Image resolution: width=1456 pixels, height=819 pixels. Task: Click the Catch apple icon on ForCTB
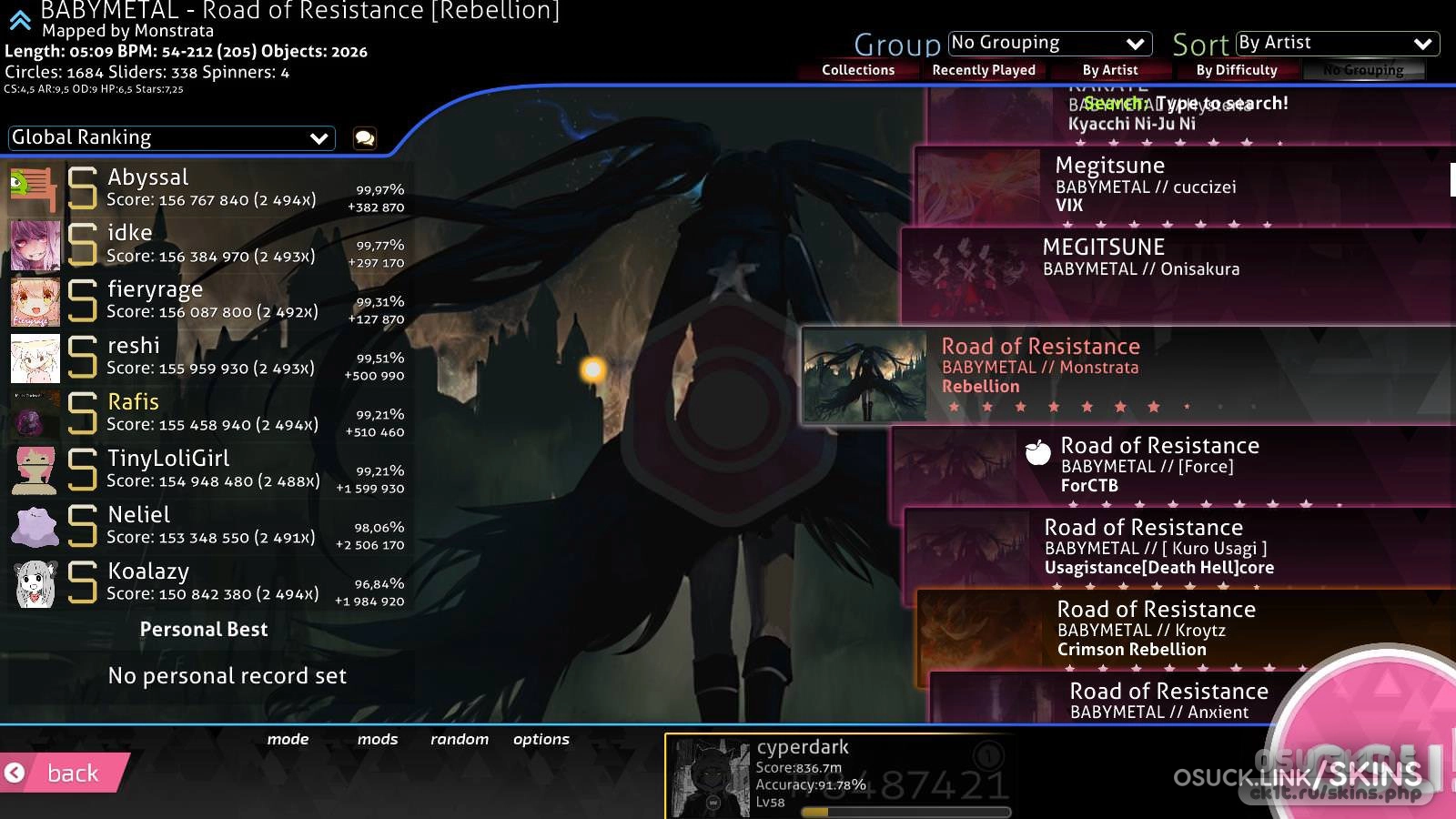pyautogui.click(x=1037, y=452)
